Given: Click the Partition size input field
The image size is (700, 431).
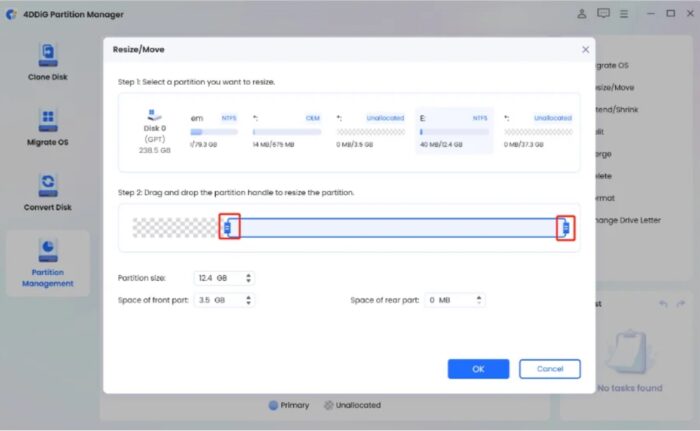Looking at the screenshot, I should (224, 278).
